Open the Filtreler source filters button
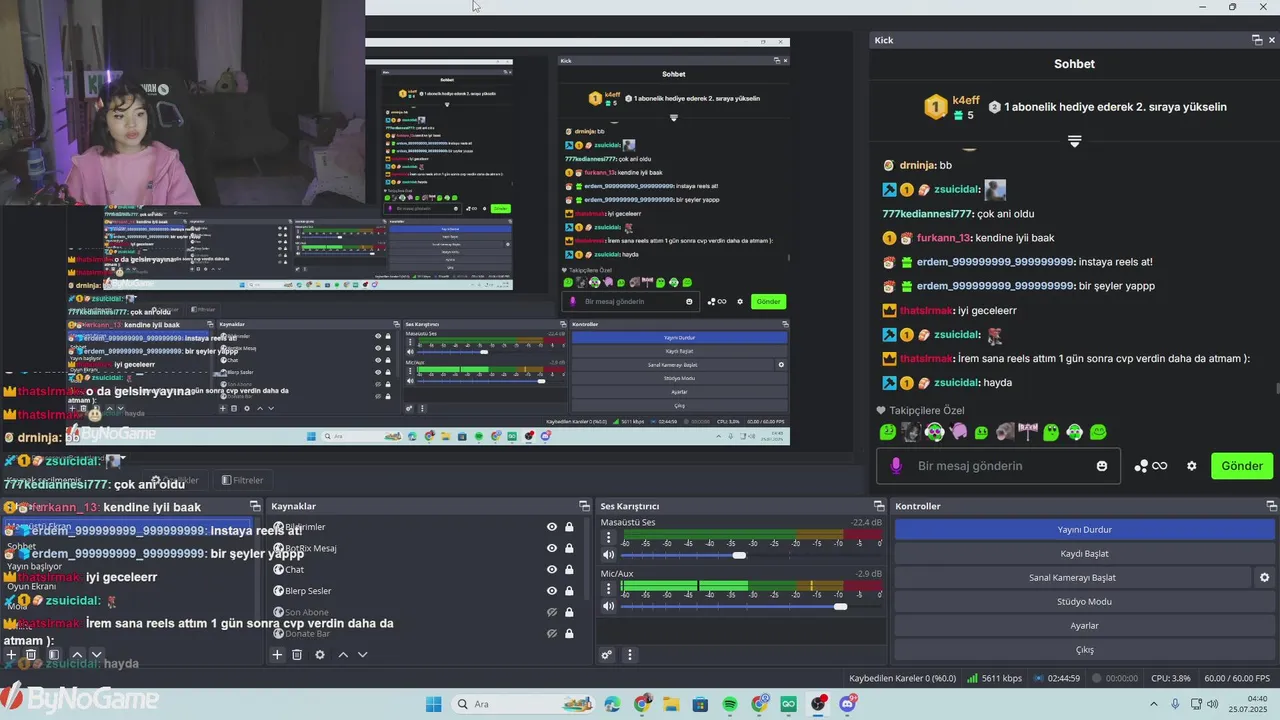The image size is (1280, 720). point(242,480)
